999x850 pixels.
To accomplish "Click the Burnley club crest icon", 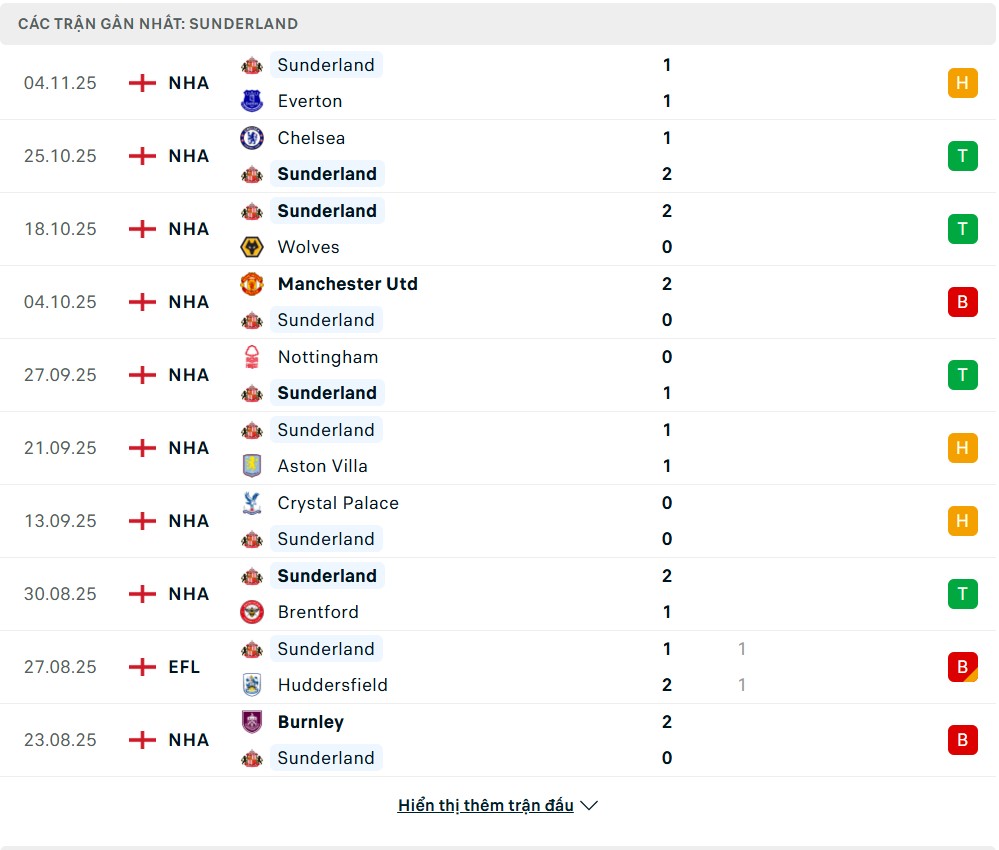I will 252,722.
